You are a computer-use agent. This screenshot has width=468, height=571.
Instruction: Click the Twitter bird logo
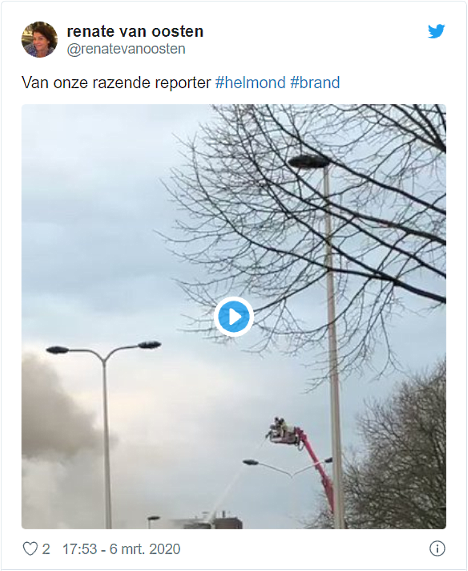(x=436, y=31)
